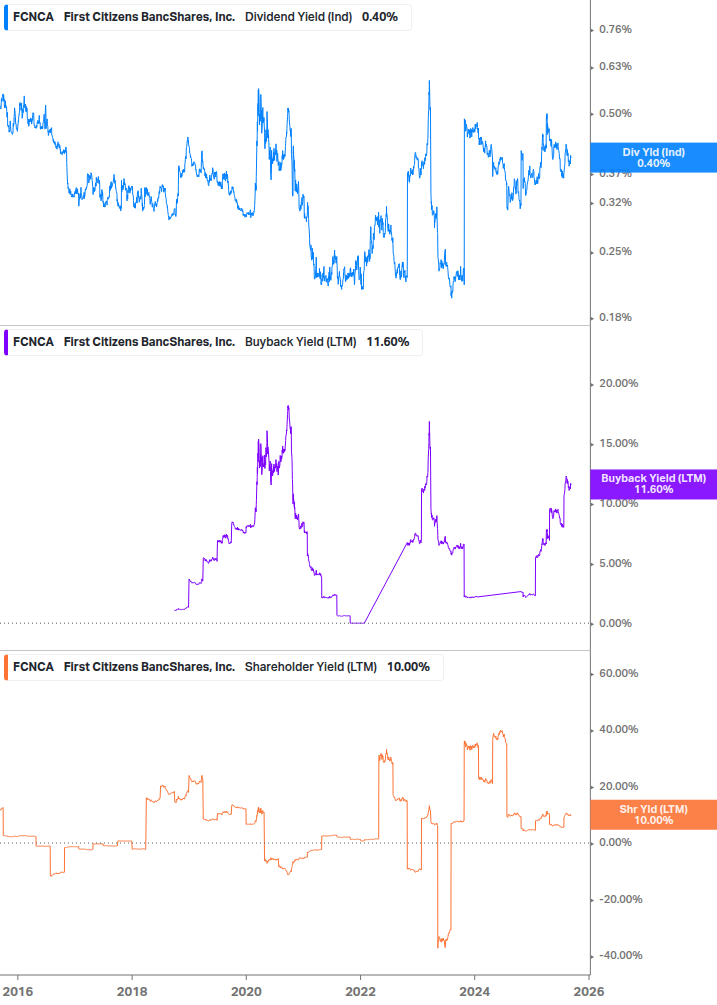Click the 0.63% dividend yield axis value
Screen dimensions: 717x1005
[615, 67]
